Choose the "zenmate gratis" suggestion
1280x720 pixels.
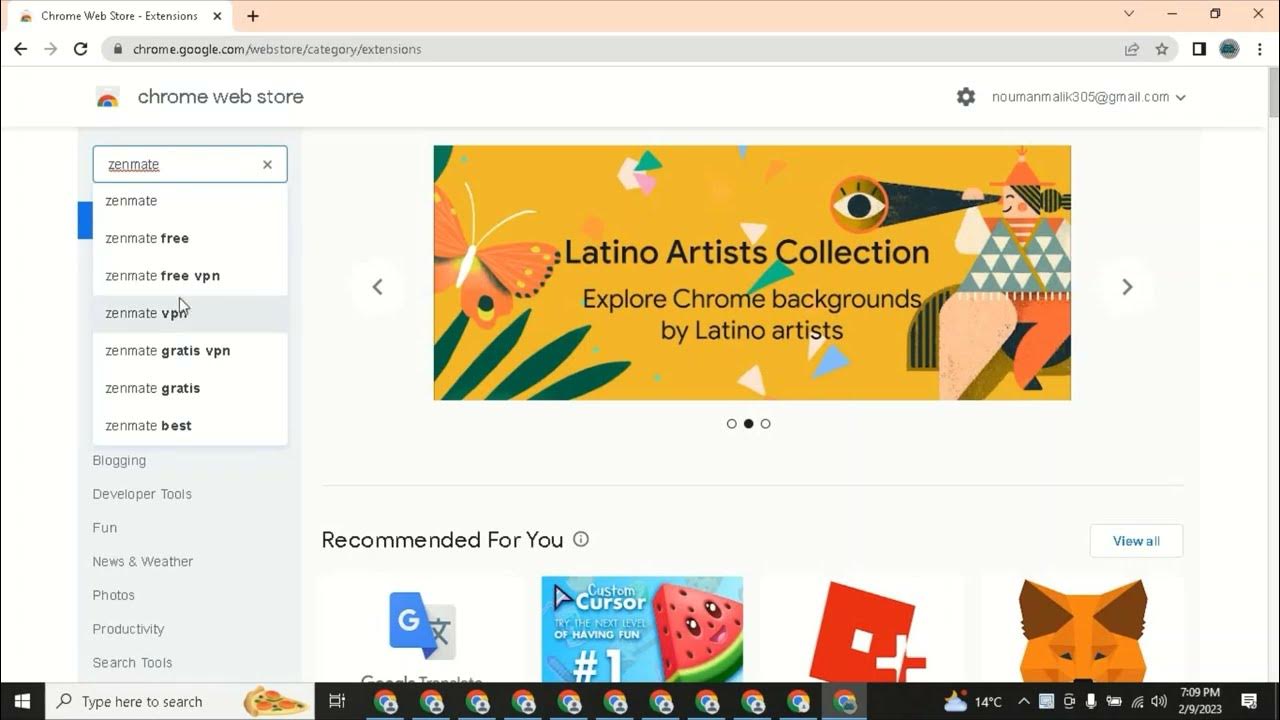click(190, 388)
